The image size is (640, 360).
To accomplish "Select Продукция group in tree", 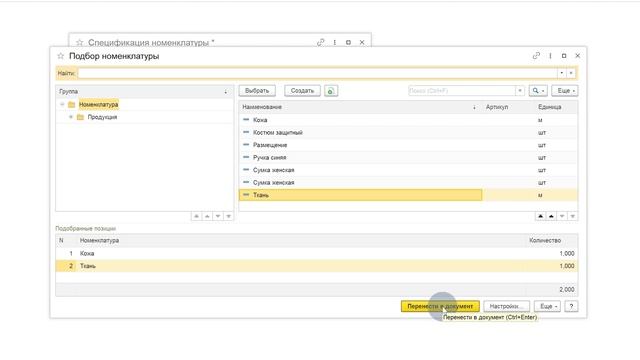I will tap(102, 117).
